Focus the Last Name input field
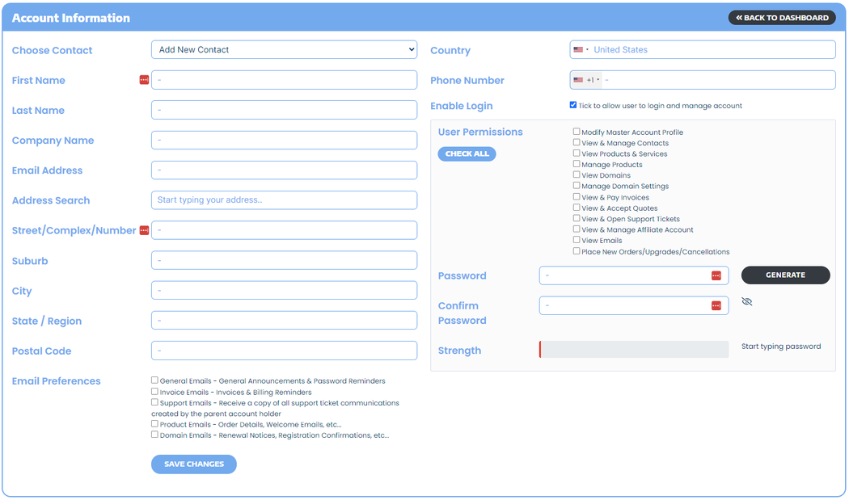Image resolution: width=850 pixels, height=500 pixels. [285, 110]
